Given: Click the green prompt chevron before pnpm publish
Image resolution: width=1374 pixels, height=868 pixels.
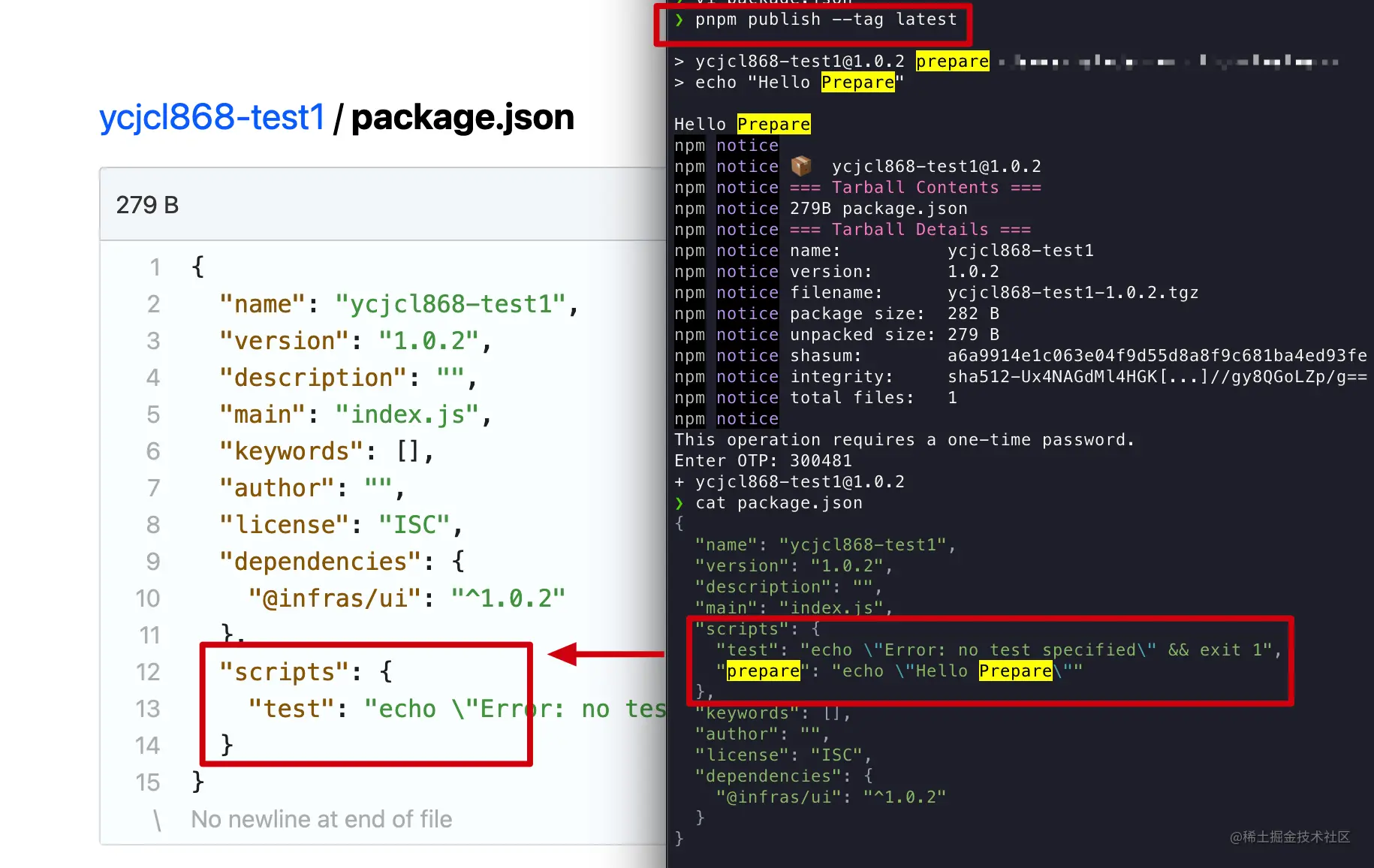Looking at the screenshot, I should click(679, 20).
